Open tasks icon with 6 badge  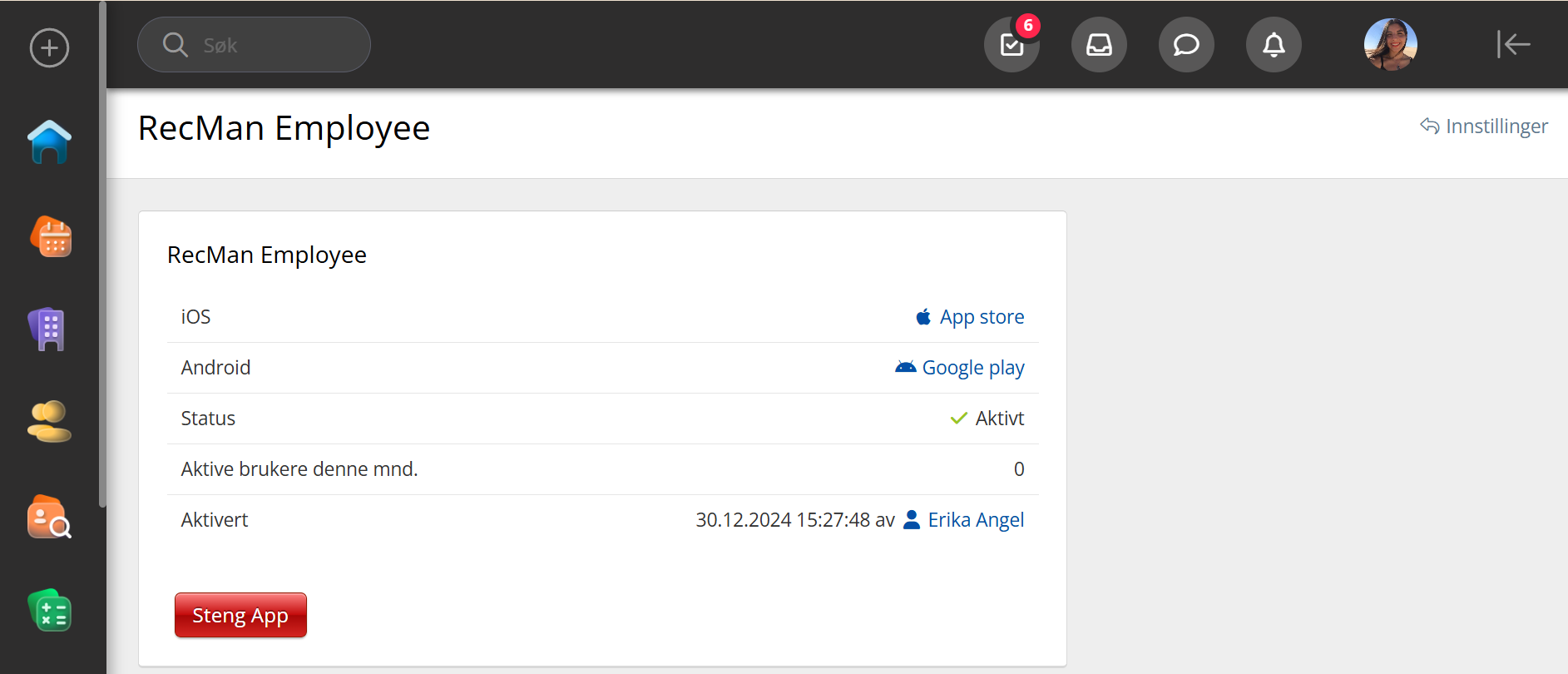pos(1012,45)
